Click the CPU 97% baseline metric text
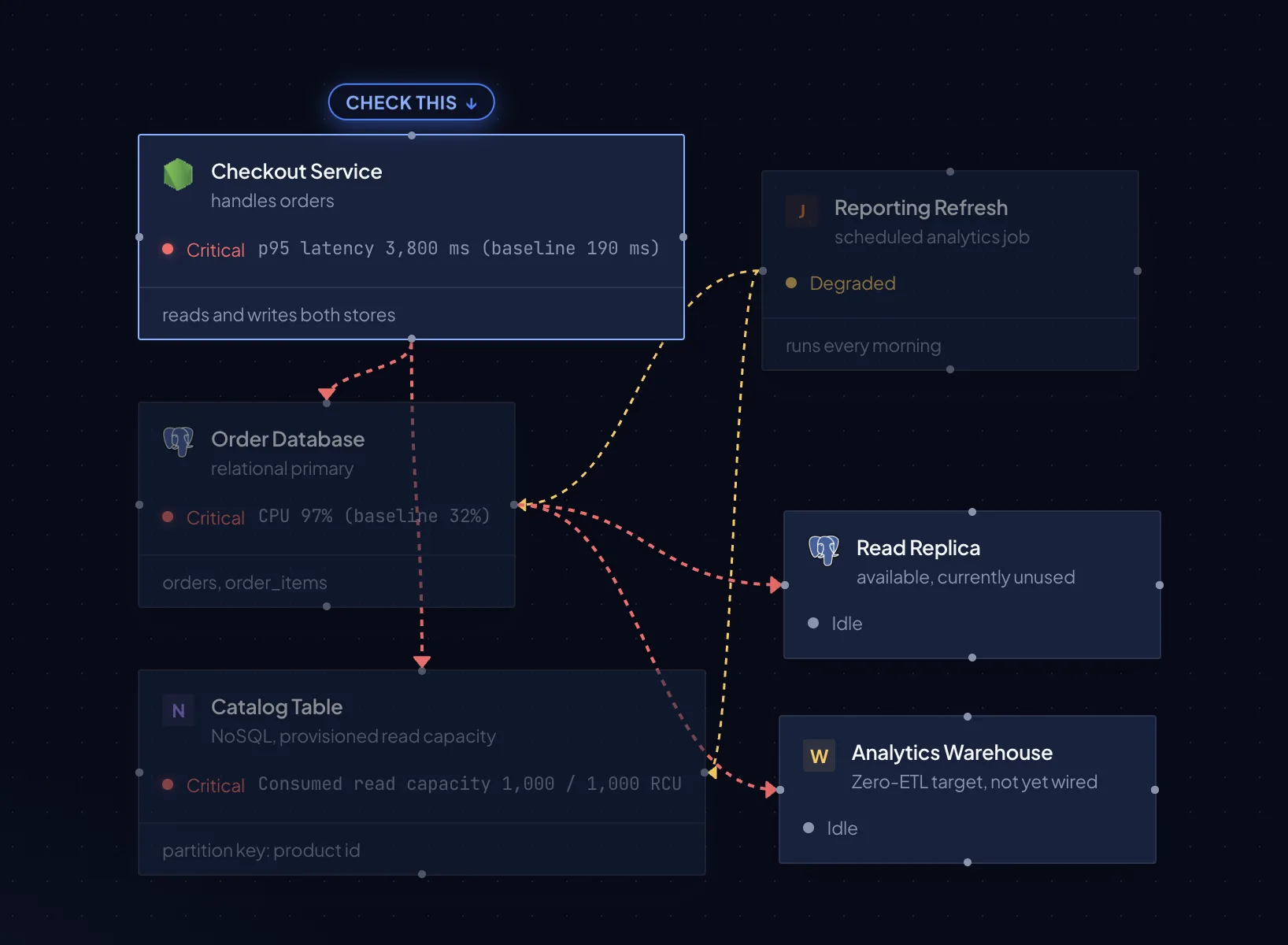Viewport: 1288px width, 945px height. pos(374,517)
